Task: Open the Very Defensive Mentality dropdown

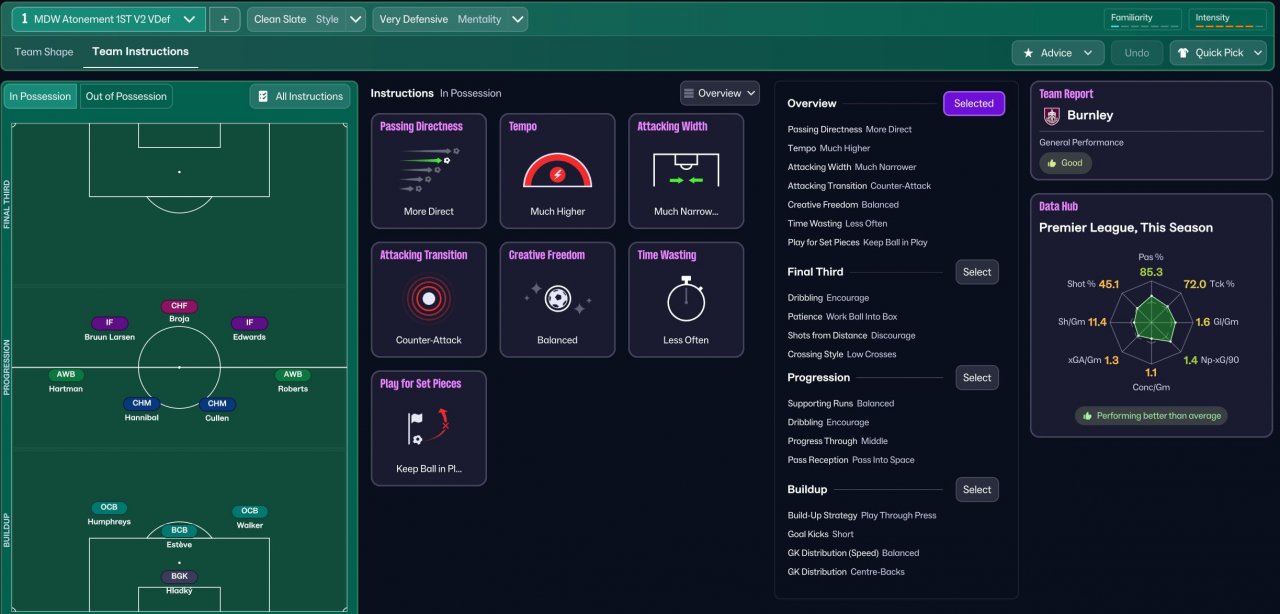Action: (x=450, y=19)
